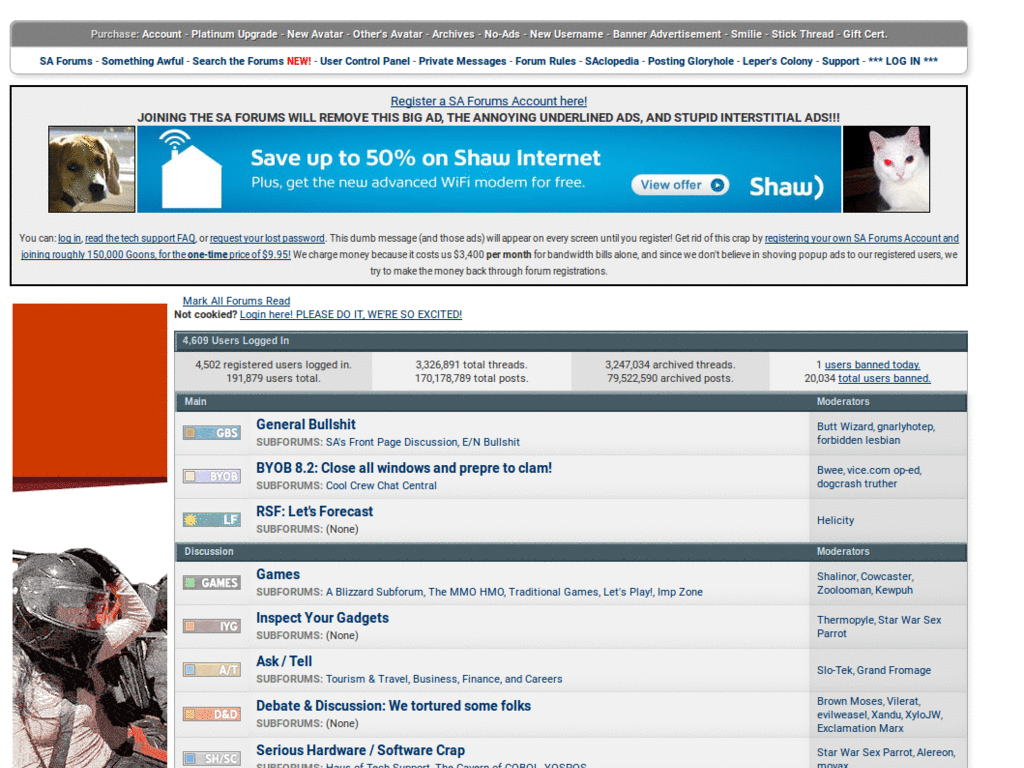The width and height of the screenshot is (1024, 768).
Task: Open New Username purchase link
Action: (x=566, y=34)
